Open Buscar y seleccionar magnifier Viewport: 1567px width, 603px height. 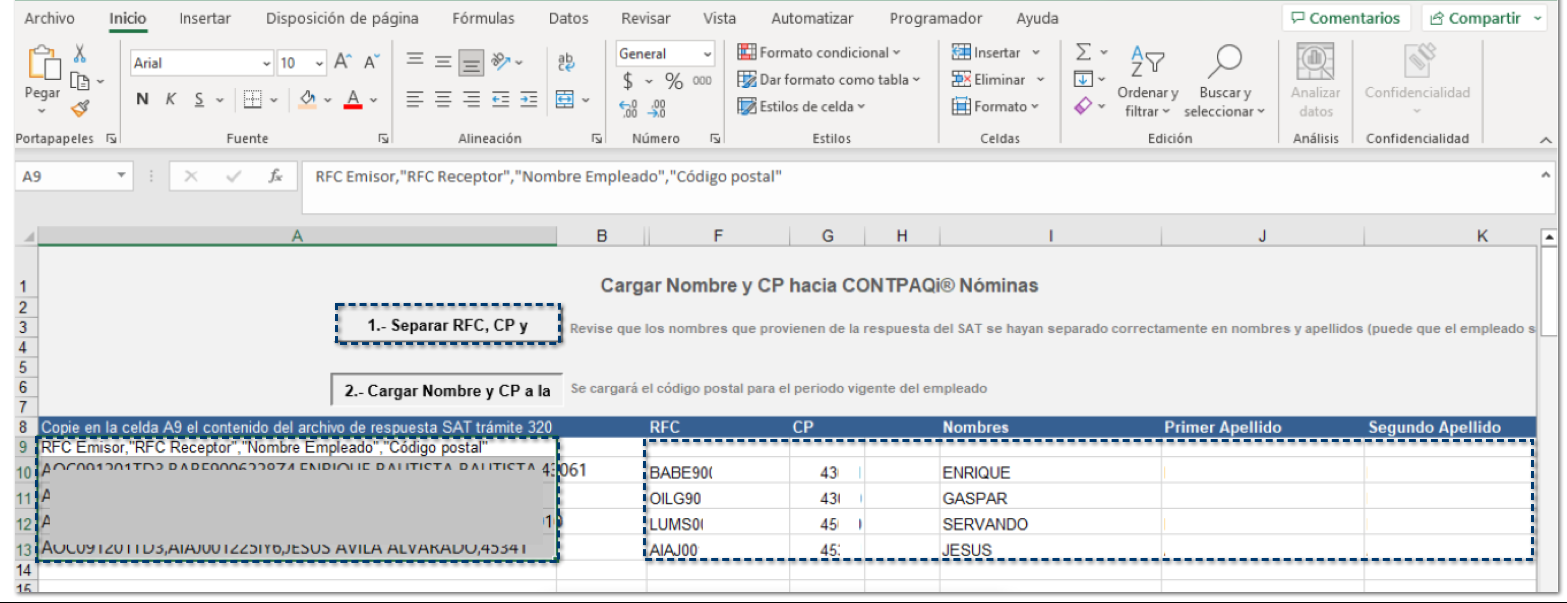(x=1225, y=82)
